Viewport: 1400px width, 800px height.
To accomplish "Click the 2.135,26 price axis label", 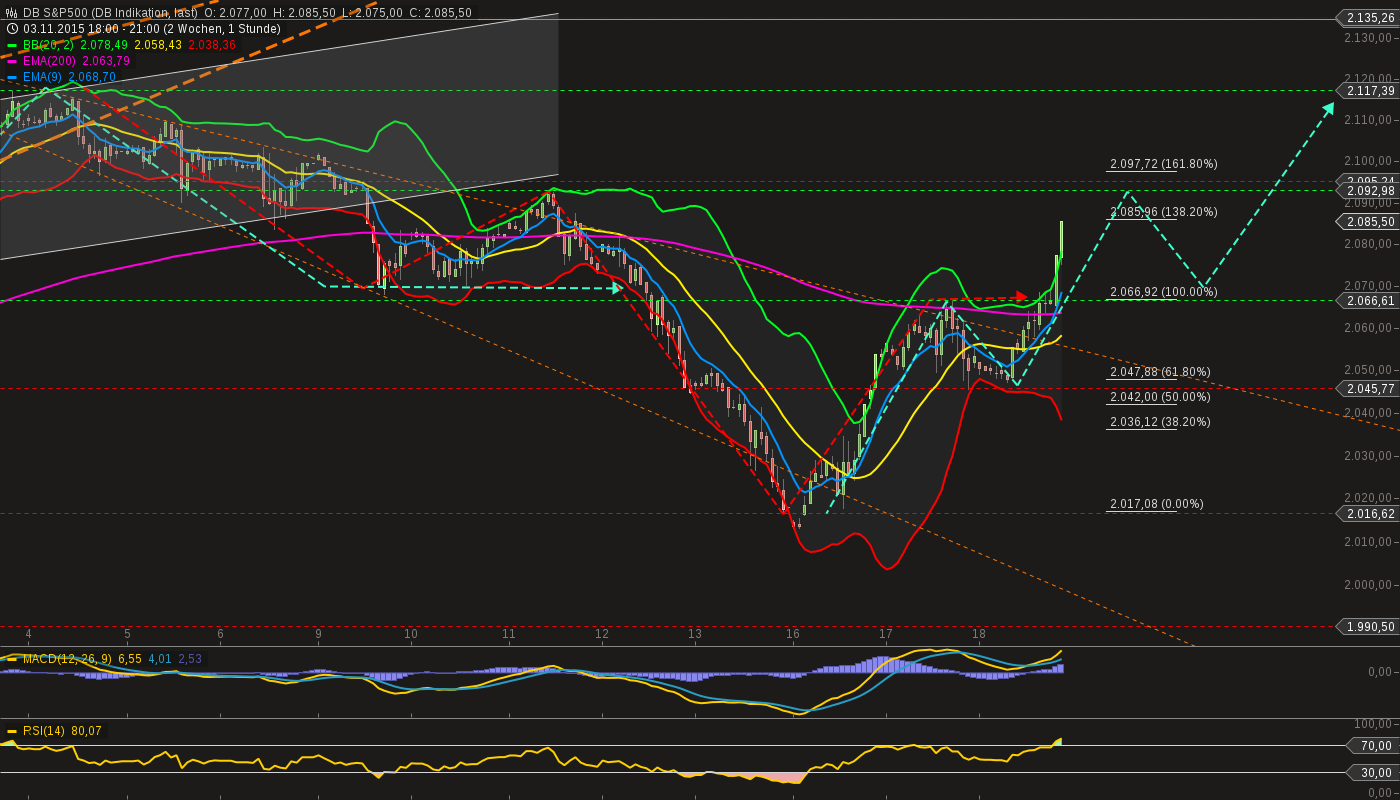I will [x=1367, y=17].
